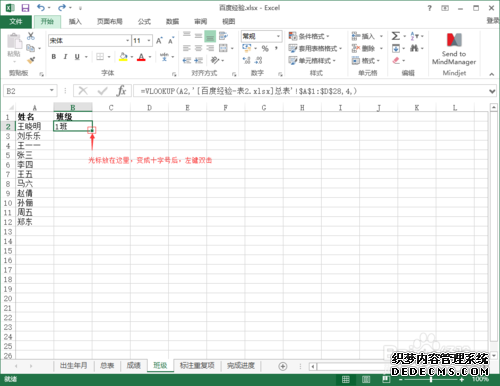The image size is (500, 386).
Task: Click the fill color bucket
Action: coord(123,57)
